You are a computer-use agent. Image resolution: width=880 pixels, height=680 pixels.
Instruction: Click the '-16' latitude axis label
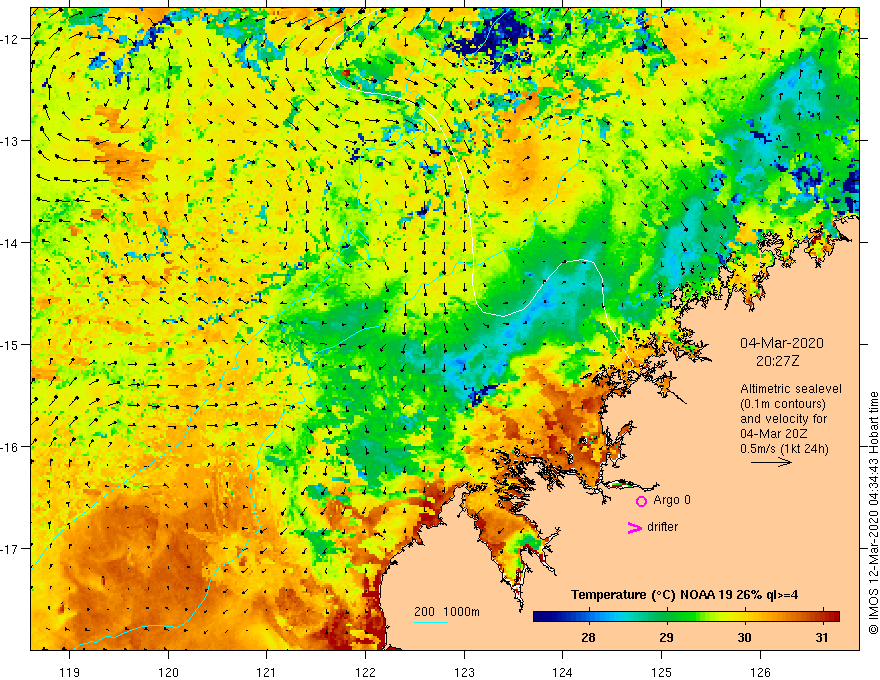[10, 447]
